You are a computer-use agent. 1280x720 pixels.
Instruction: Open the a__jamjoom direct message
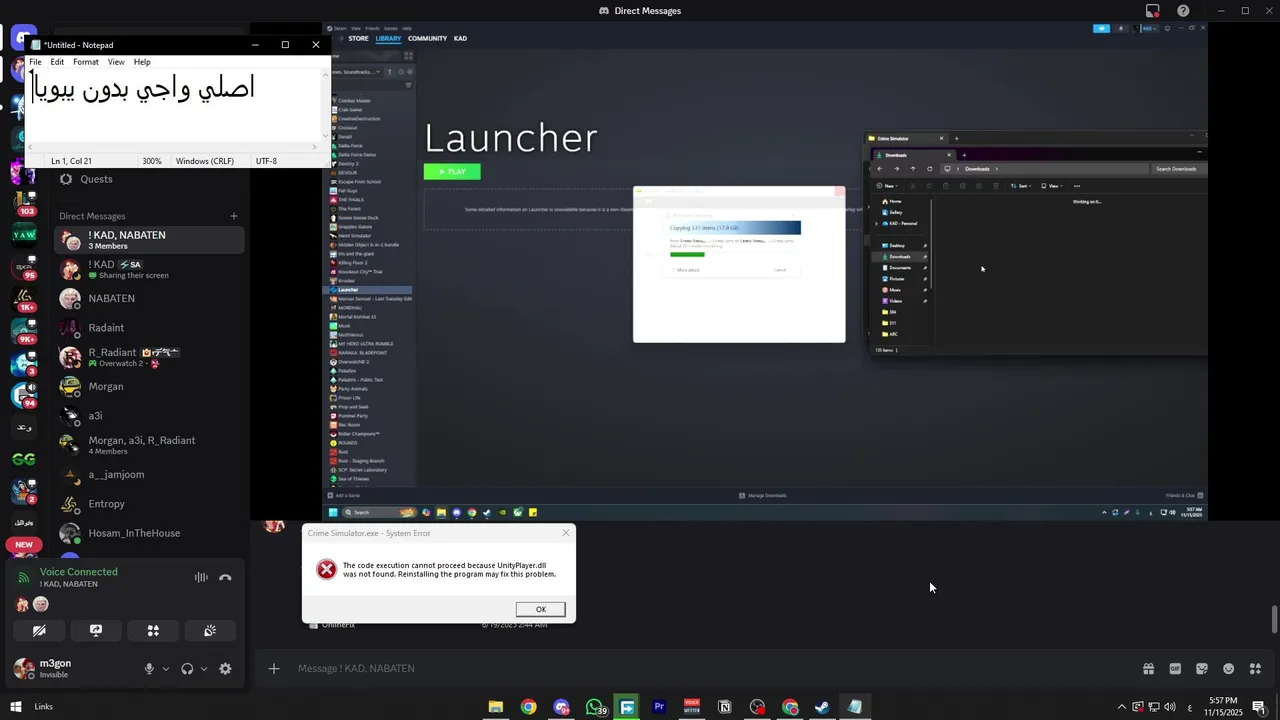click(149, 475)
